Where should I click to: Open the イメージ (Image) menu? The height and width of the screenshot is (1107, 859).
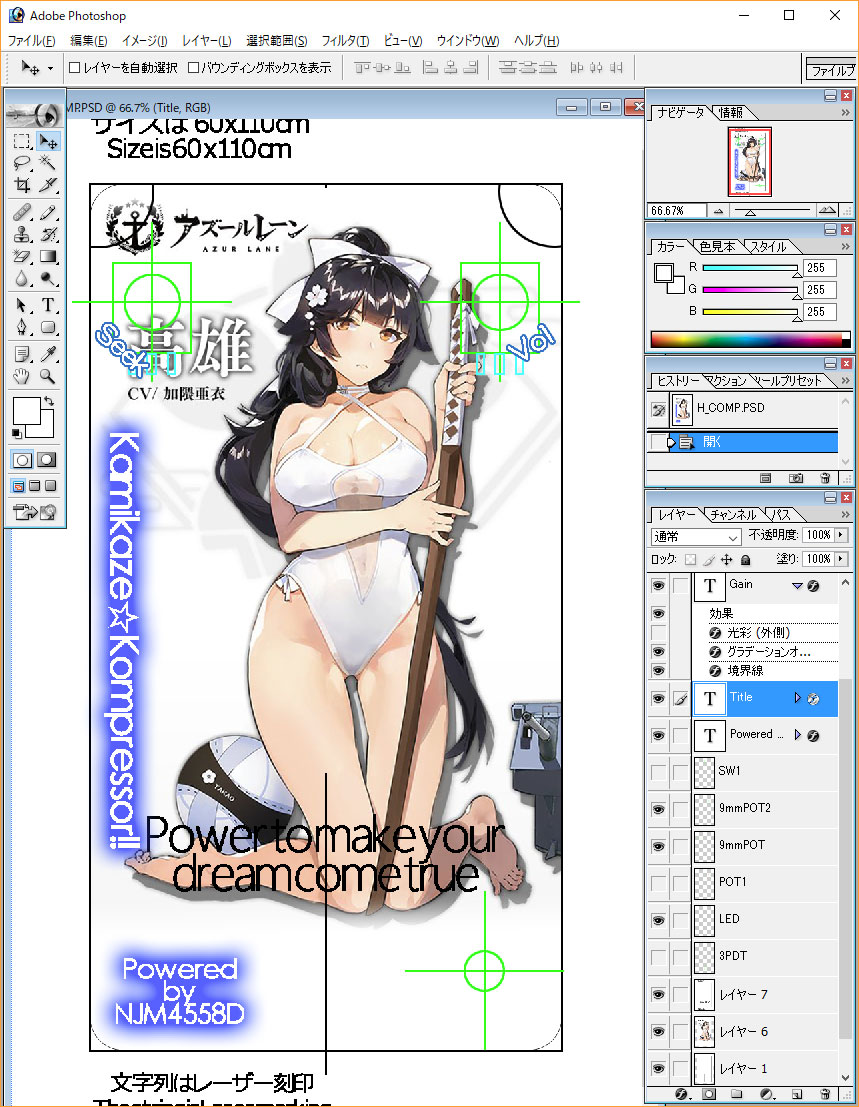tap(145, 41)
